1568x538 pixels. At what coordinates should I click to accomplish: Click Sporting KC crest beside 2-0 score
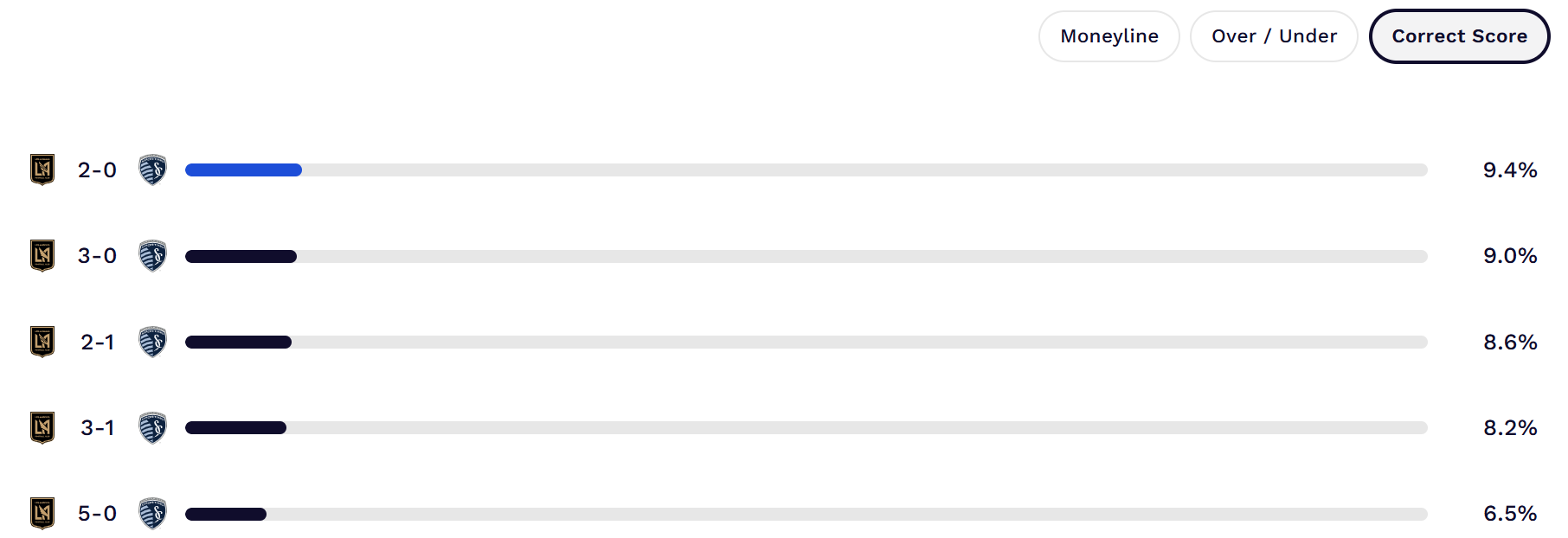[x=152, y=170]
